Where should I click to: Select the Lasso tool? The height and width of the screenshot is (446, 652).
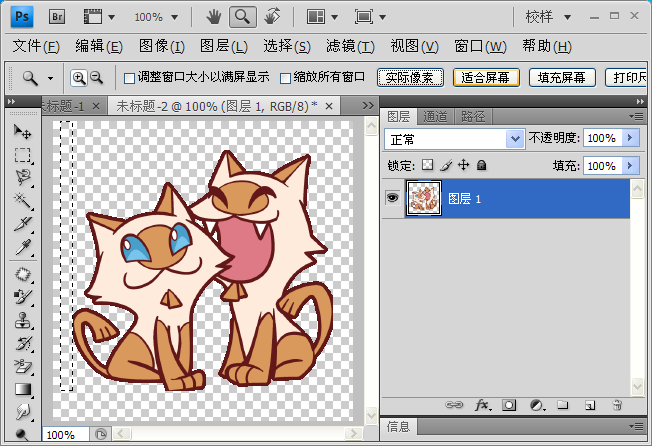coord(22,177)
